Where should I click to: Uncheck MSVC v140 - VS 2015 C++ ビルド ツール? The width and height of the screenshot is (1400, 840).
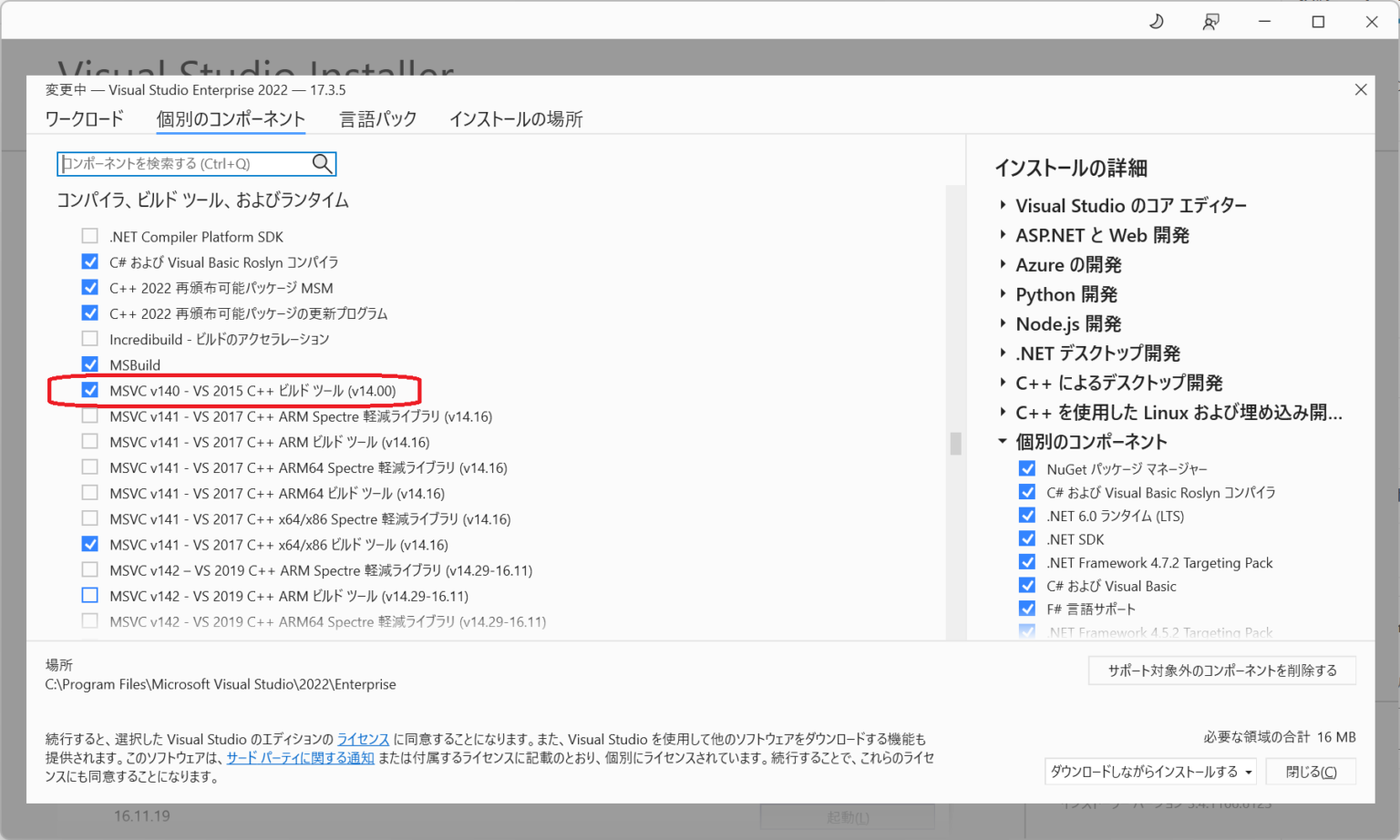[90, 390]
